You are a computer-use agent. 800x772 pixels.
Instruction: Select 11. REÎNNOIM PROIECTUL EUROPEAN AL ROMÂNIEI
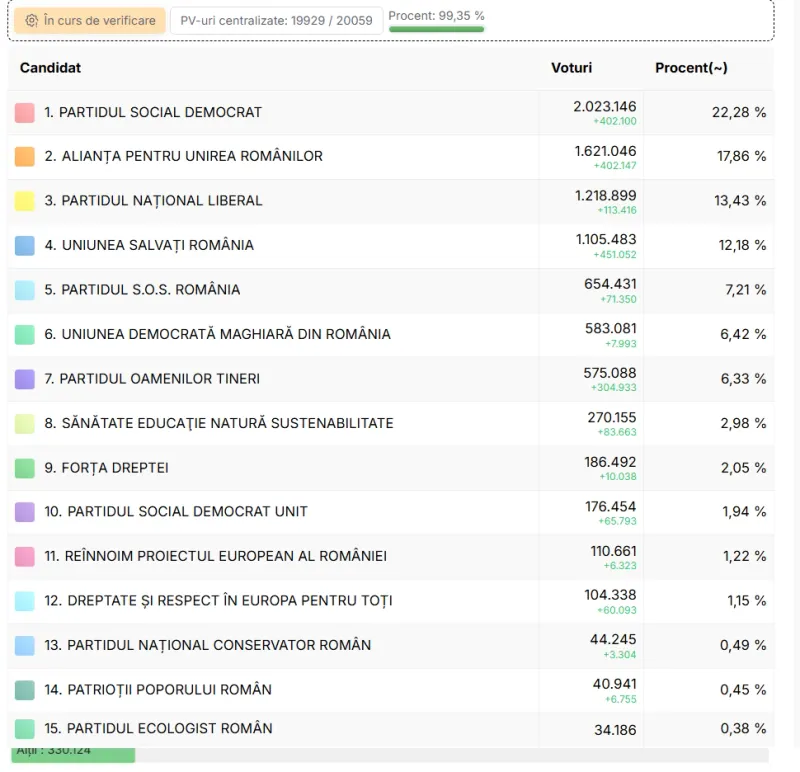point(215,556)
